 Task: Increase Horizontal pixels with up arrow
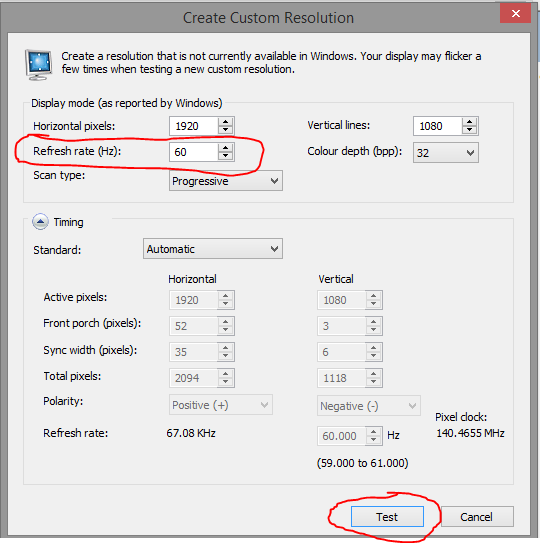[x=225, y=122]
